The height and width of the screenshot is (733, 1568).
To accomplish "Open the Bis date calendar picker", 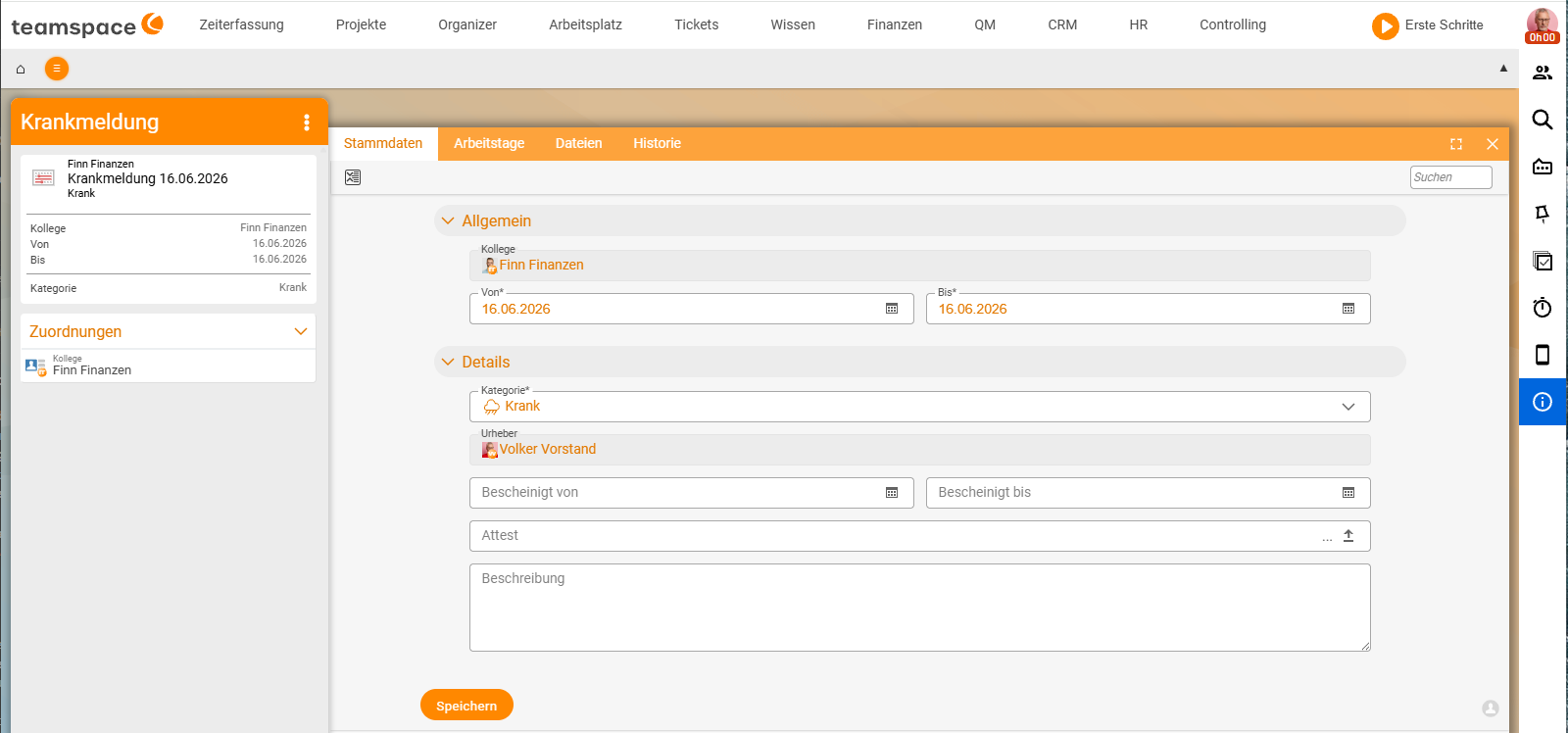I will pyautogui.click(x=1348, y=309).
